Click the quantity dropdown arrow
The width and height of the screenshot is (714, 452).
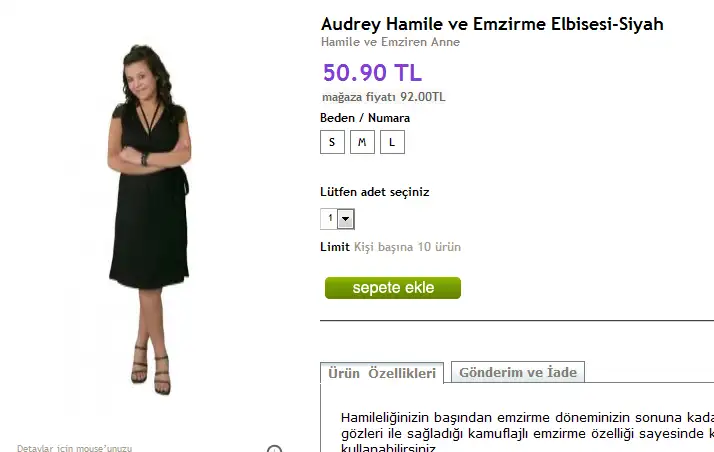346,219
